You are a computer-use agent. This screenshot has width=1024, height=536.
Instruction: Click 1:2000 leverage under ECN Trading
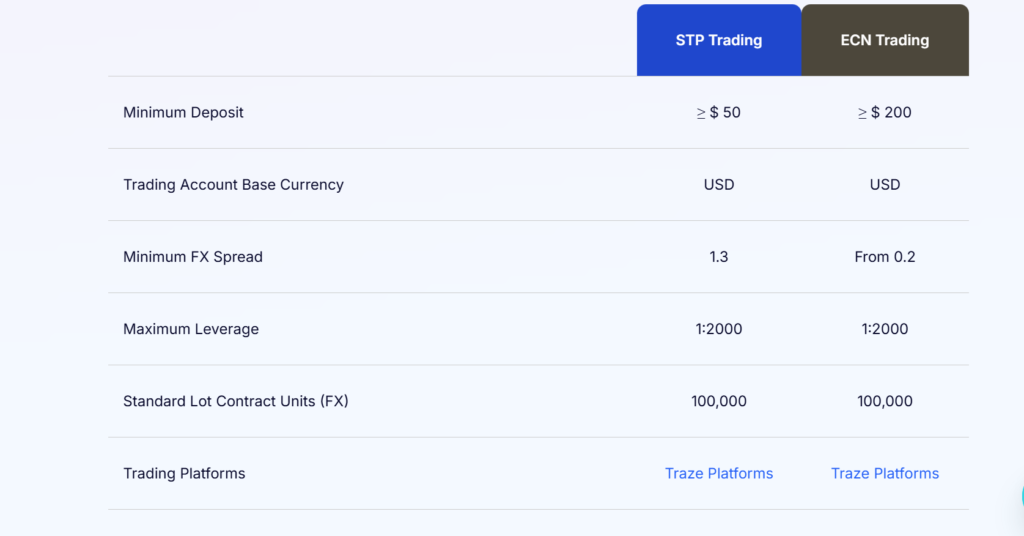click(885, 329)
